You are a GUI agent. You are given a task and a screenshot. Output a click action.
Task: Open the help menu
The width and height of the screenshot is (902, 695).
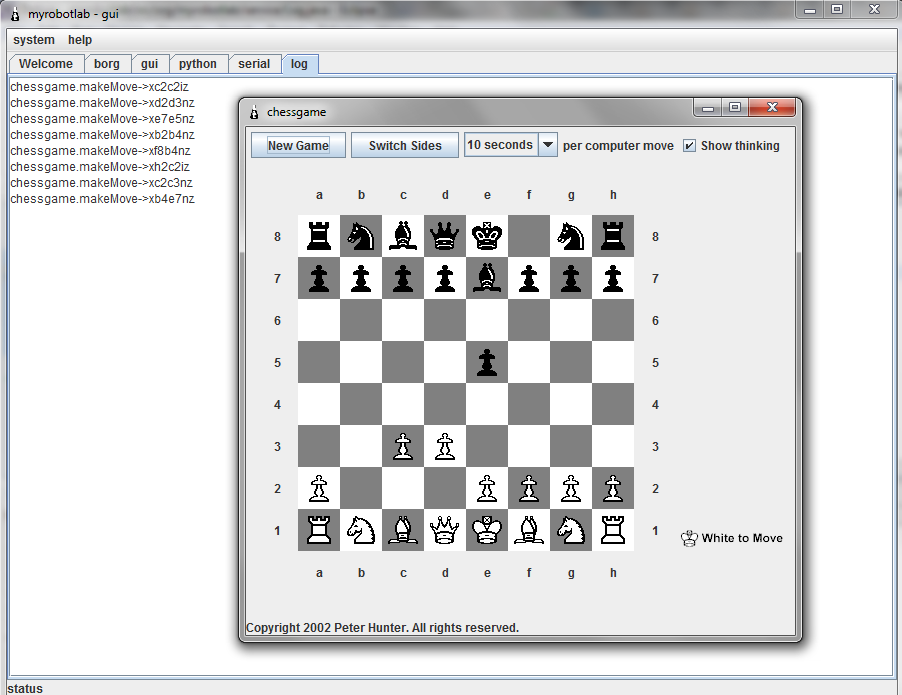pos(80,40)
